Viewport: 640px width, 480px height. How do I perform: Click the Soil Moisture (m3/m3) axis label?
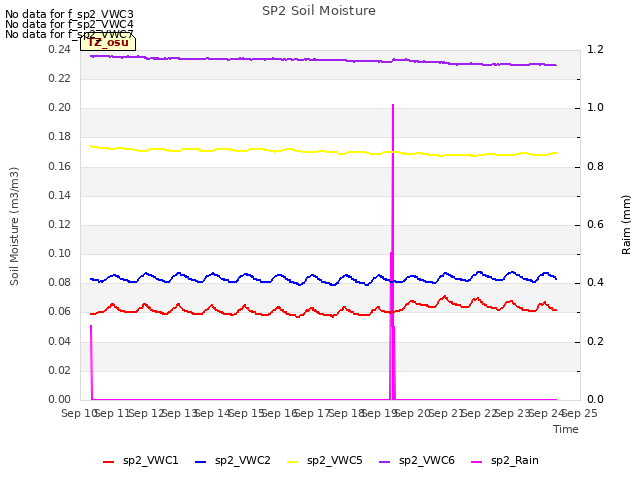pyautogui.click(x=14, y=226)
